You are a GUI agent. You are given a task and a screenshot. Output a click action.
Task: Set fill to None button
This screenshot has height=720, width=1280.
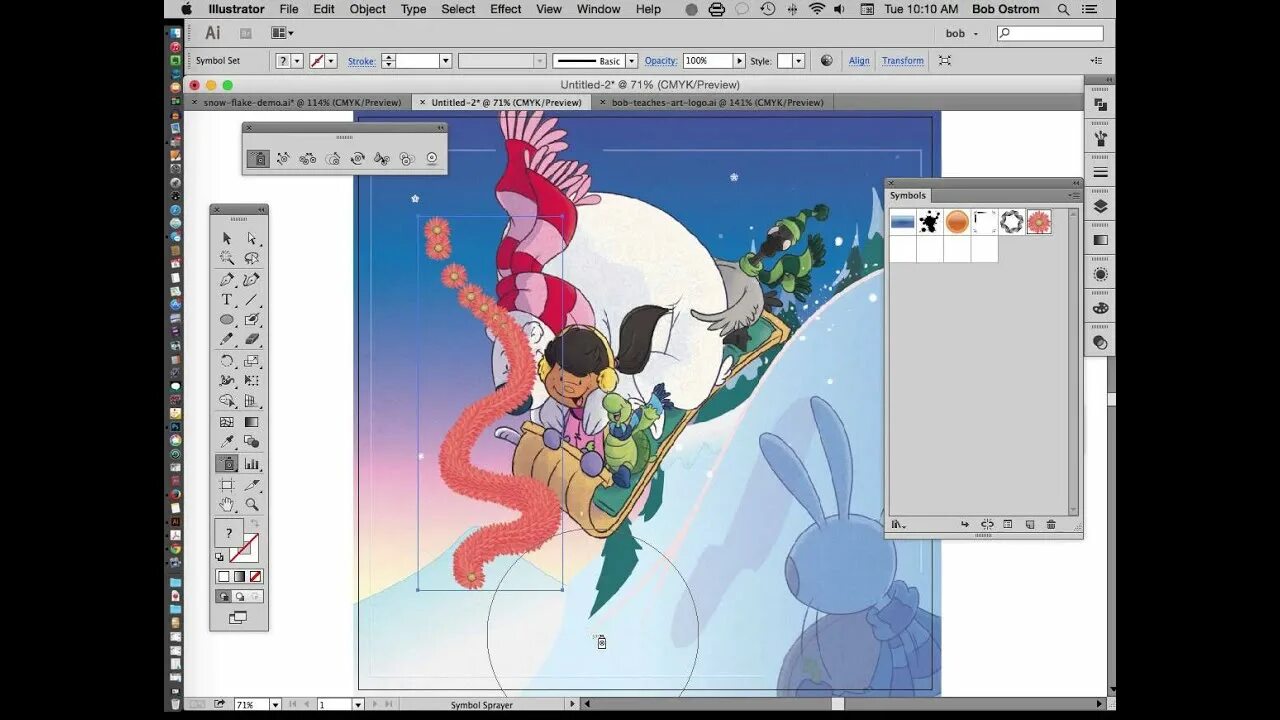[x=256, y=576]
